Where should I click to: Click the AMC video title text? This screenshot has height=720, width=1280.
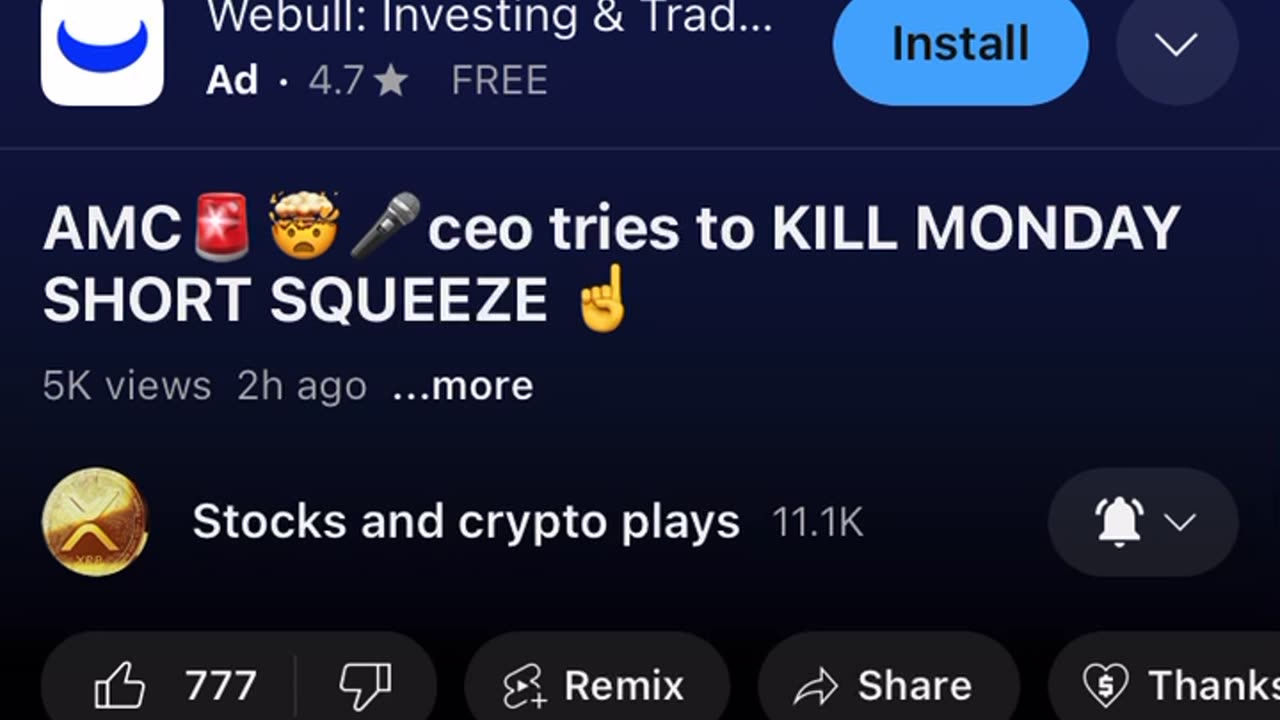tap(612, 264)
